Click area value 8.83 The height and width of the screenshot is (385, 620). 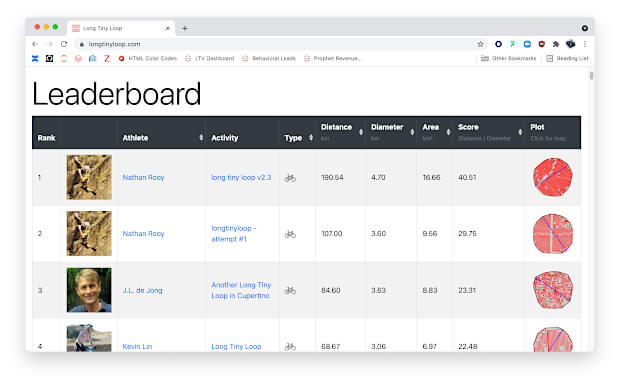tap(430, 291)
